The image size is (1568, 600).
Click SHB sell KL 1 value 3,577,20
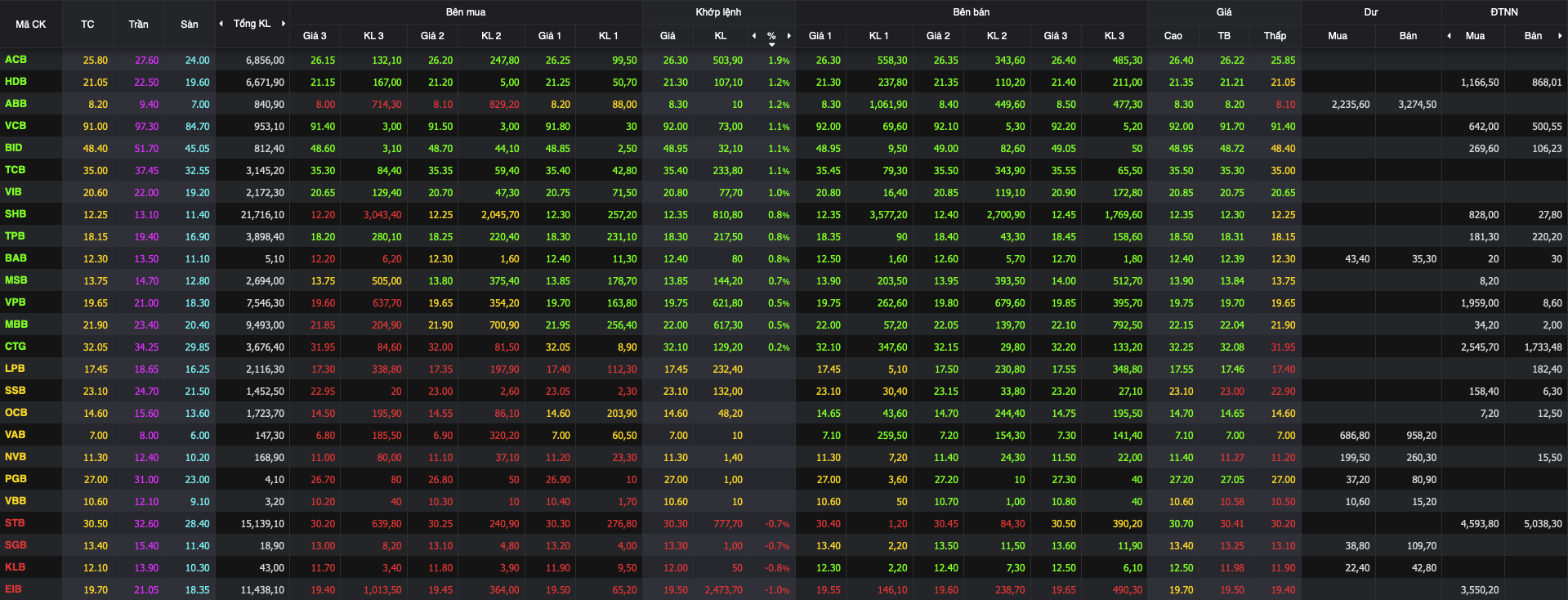pyautogui.click(x=888, y=215)
